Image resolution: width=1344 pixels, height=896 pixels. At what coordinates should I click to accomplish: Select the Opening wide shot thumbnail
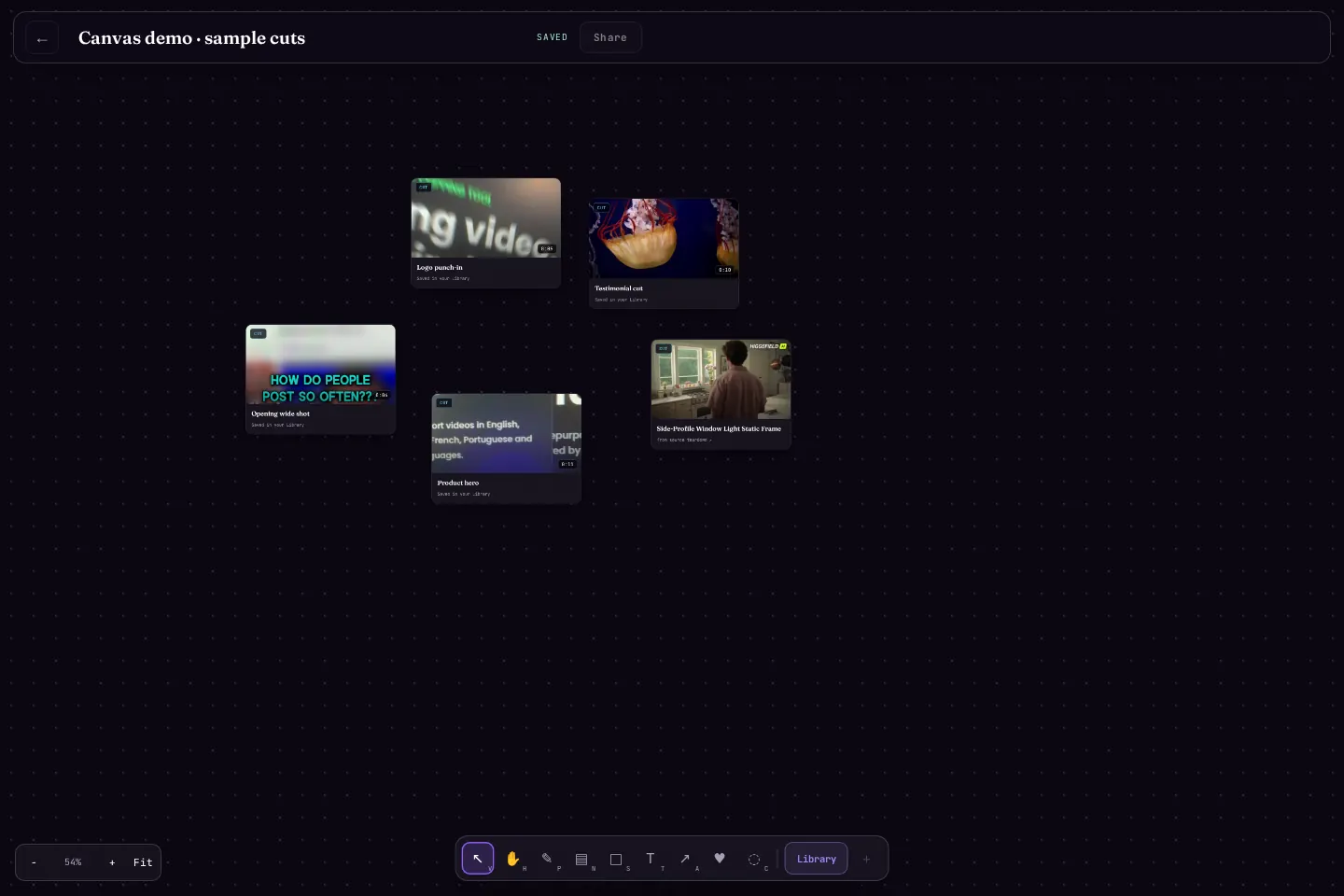tap(320, 365)
